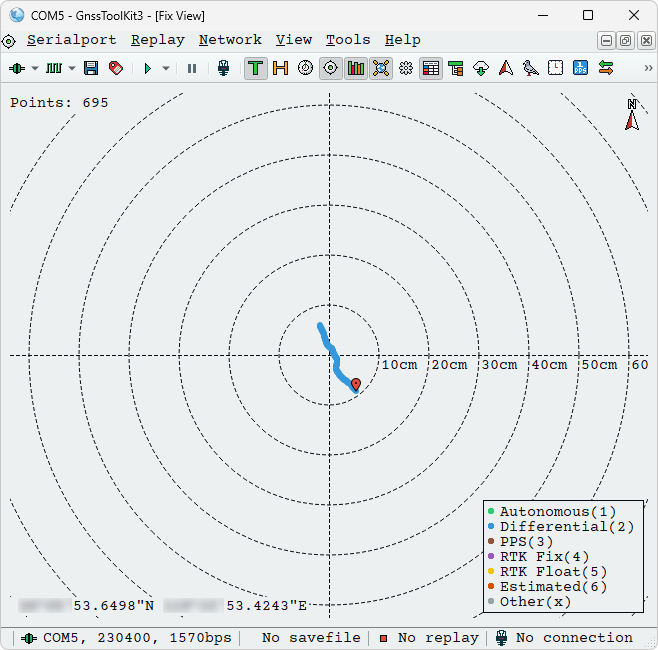Click the yellow RTK Float(5) legend dot

[x=491, y=571]
